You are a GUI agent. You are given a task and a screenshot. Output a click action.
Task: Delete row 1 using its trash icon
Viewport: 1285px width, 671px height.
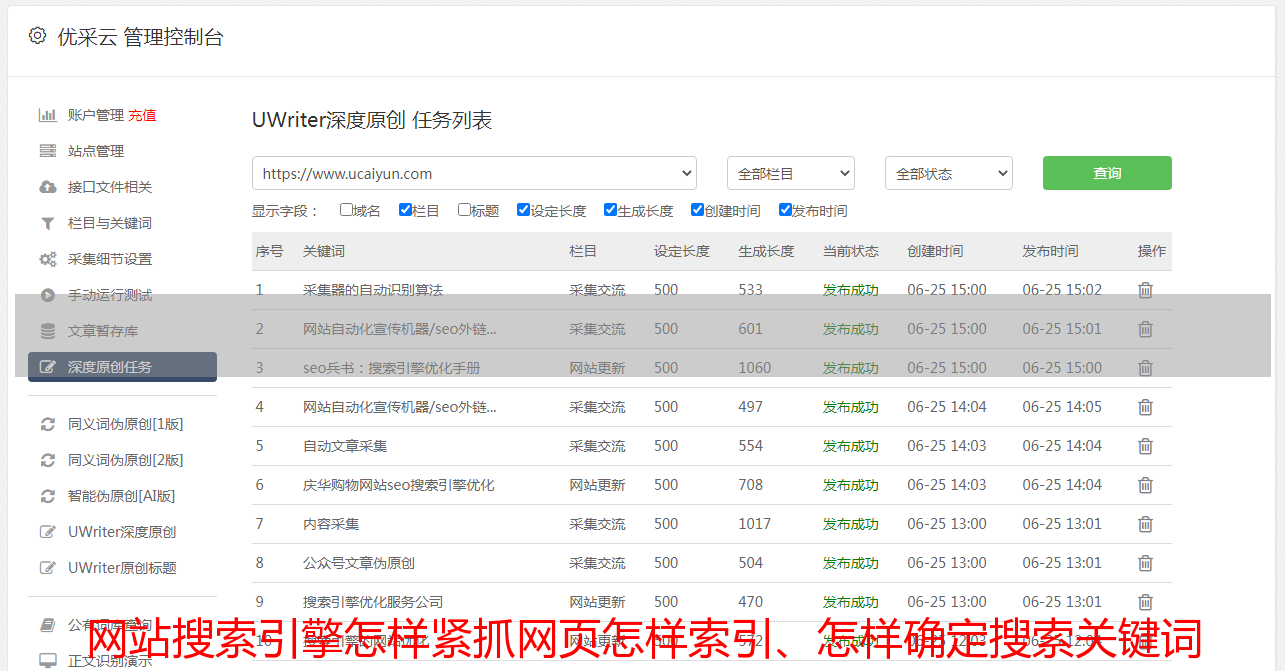point(1145,290)
